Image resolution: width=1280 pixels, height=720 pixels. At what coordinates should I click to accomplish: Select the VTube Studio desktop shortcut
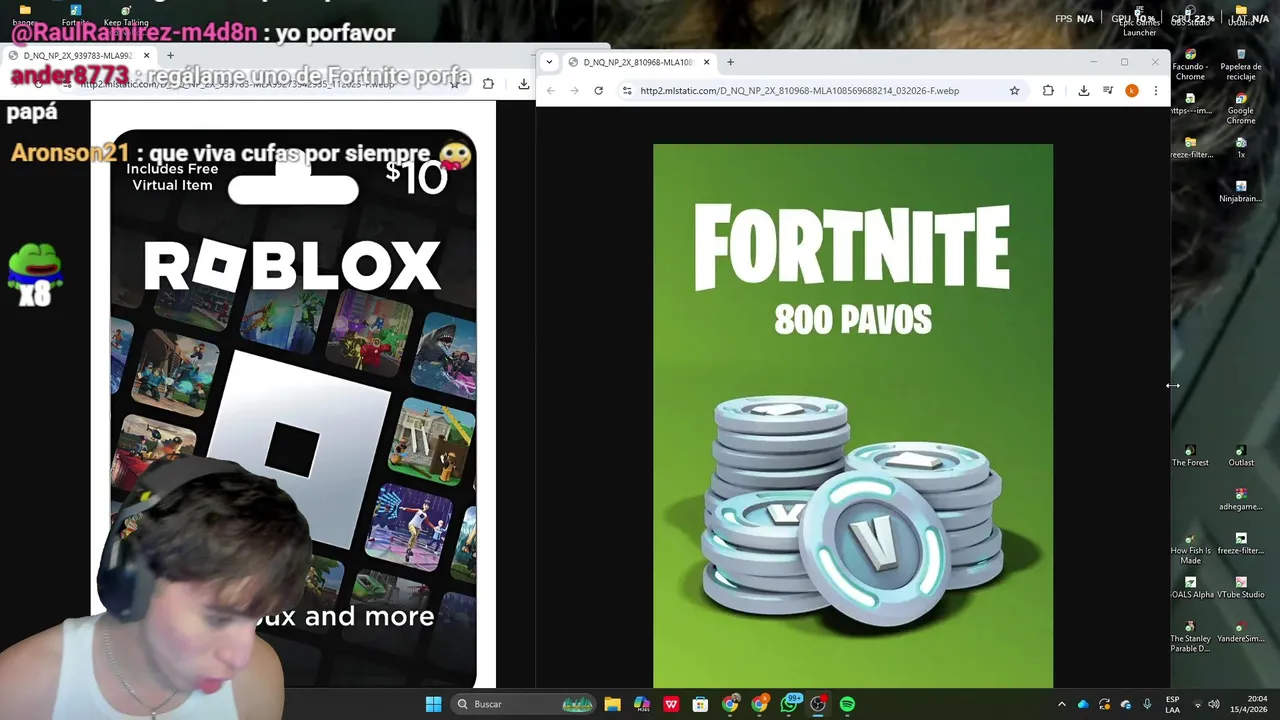pyautogui.click(x=1241, y=588)
